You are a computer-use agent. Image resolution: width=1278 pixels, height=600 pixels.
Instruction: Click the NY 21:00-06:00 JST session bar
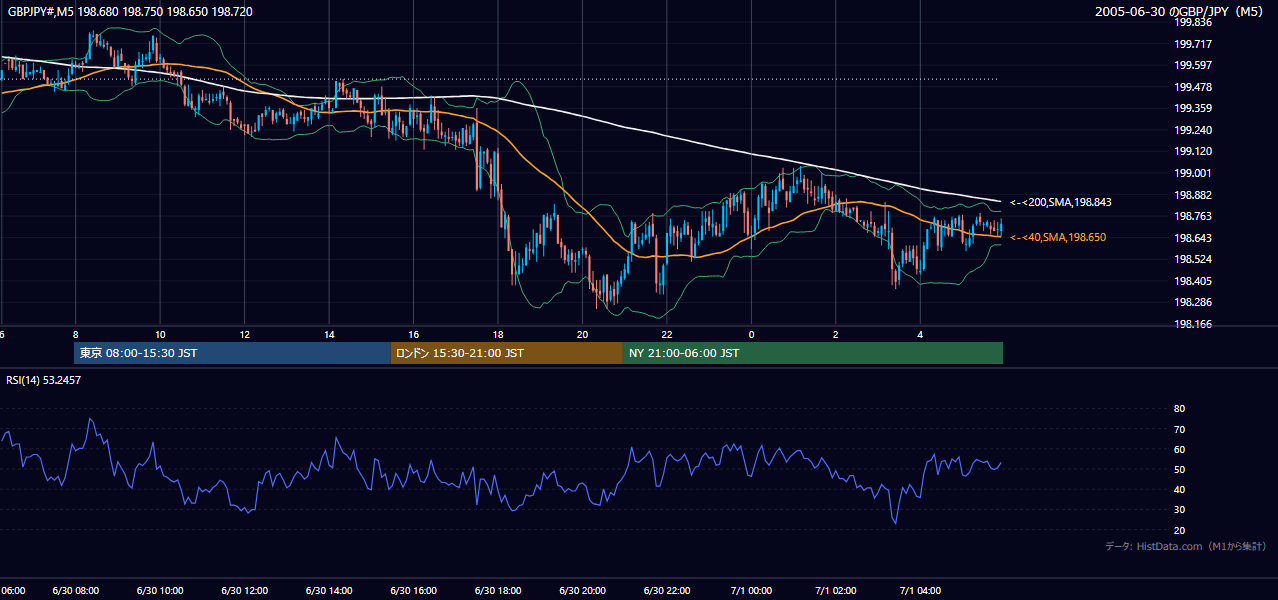click(x=813, y=353)
